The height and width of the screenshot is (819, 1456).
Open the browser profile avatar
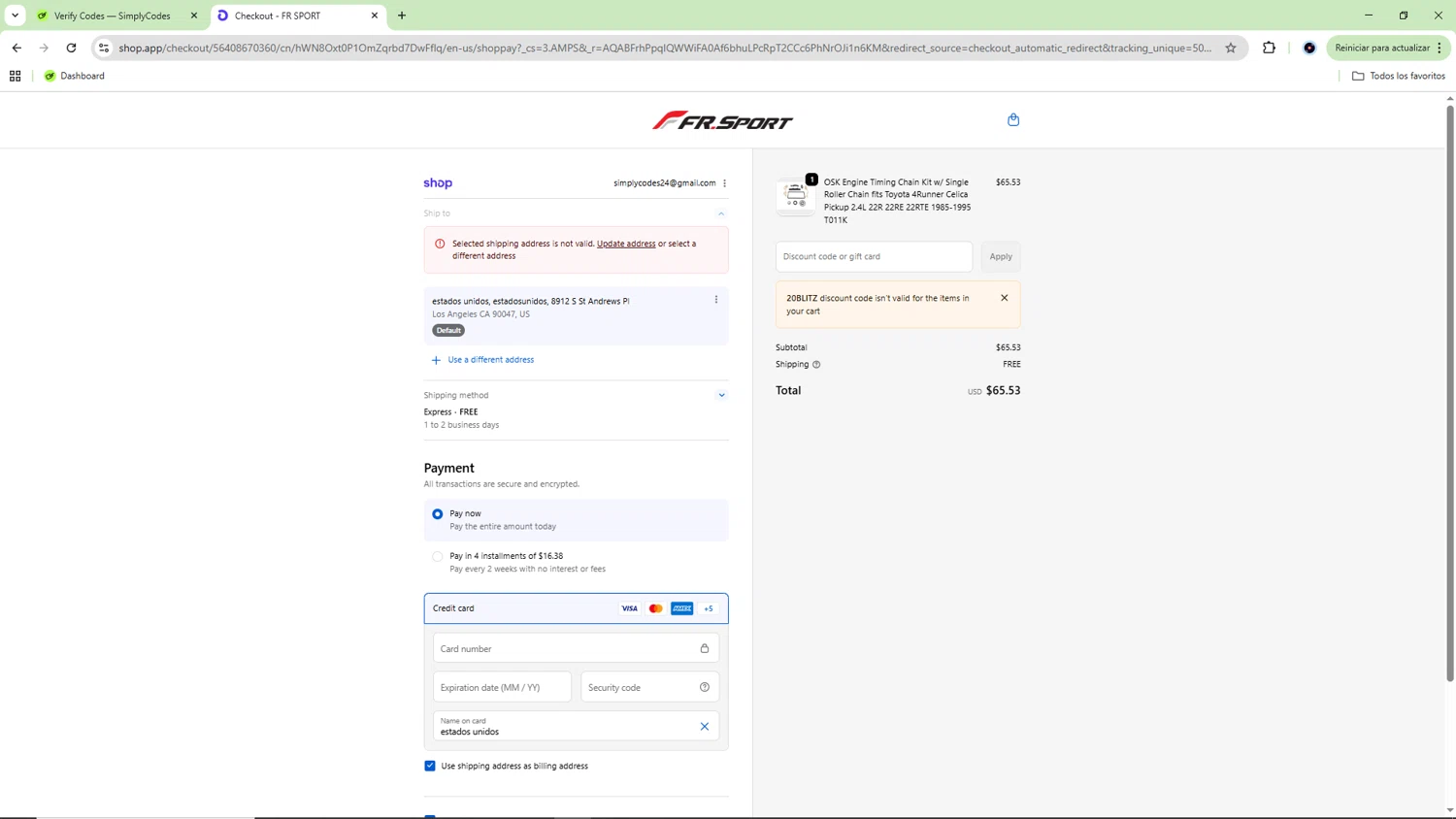[1309, 48]
